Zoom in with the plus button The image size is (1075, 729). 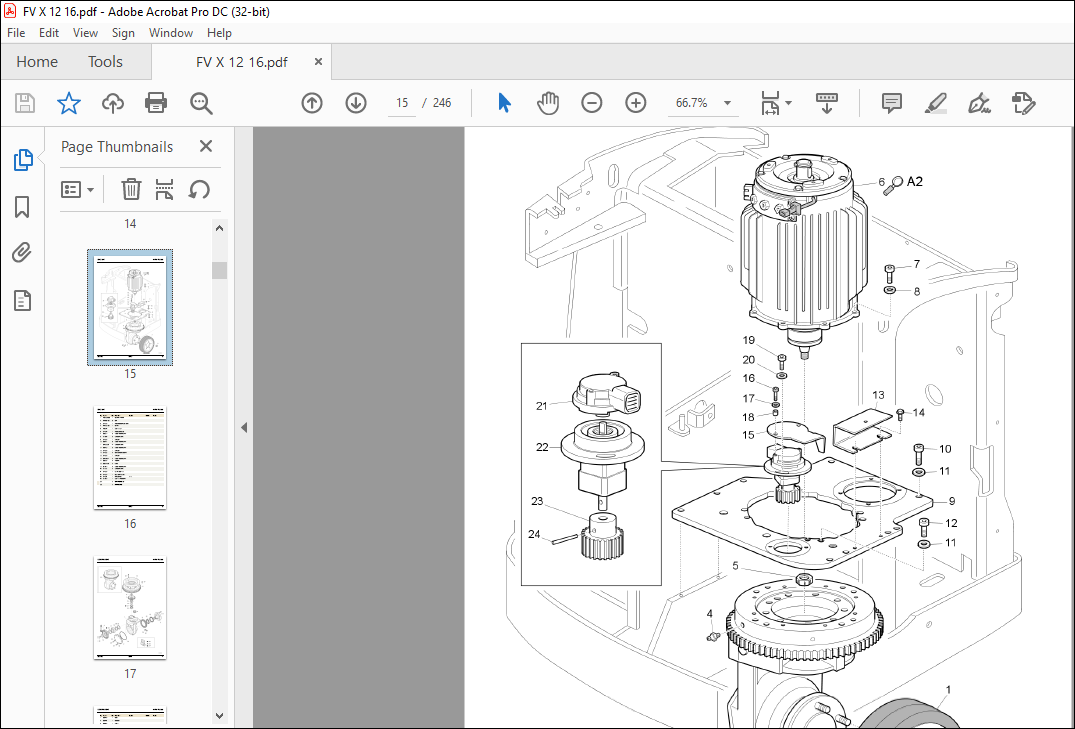pyautogui.click(x=636, y=103)
